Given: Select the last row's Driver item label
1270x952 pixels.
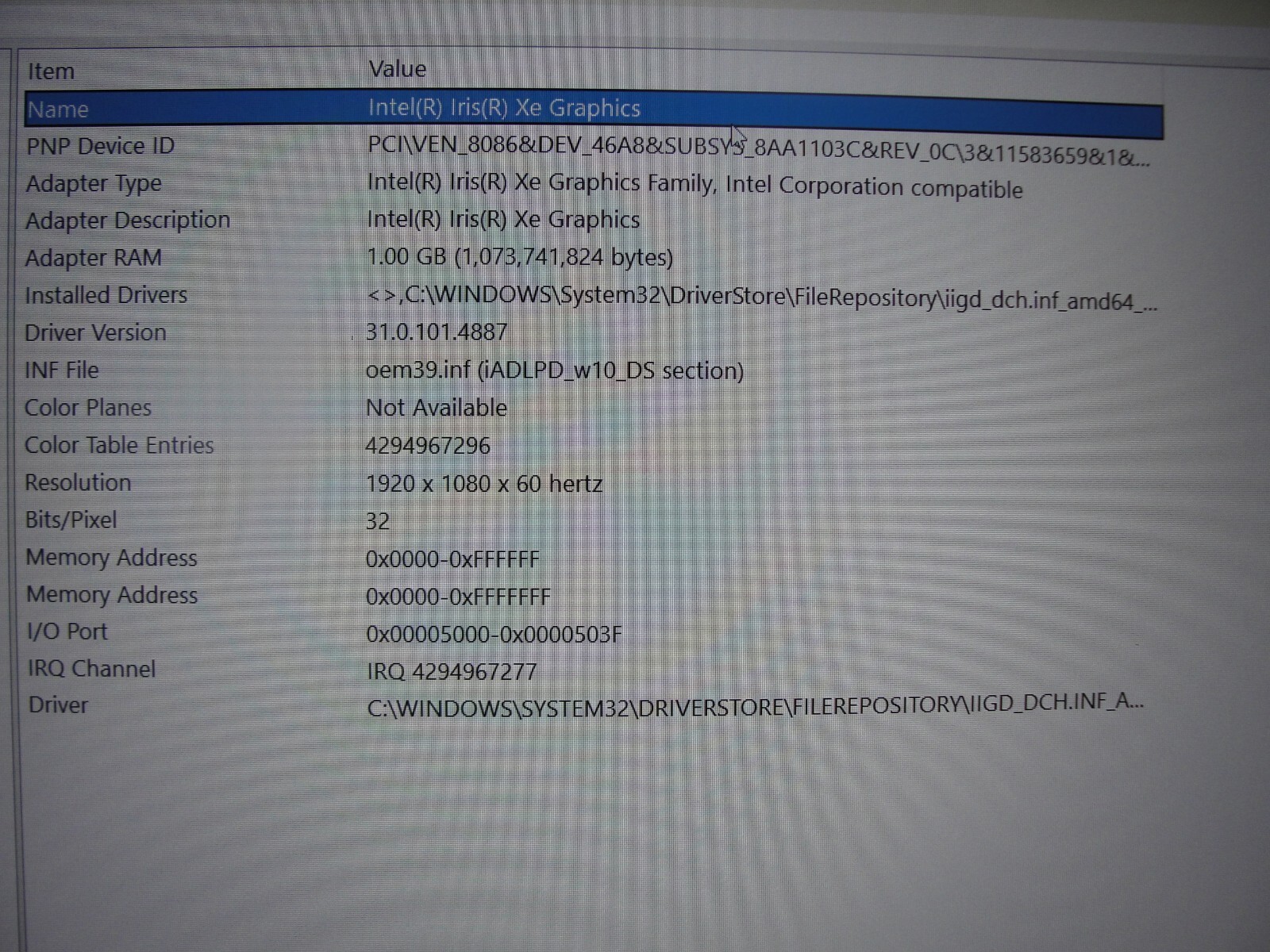Looking at the screenshot, I should (x=58, y=704).
